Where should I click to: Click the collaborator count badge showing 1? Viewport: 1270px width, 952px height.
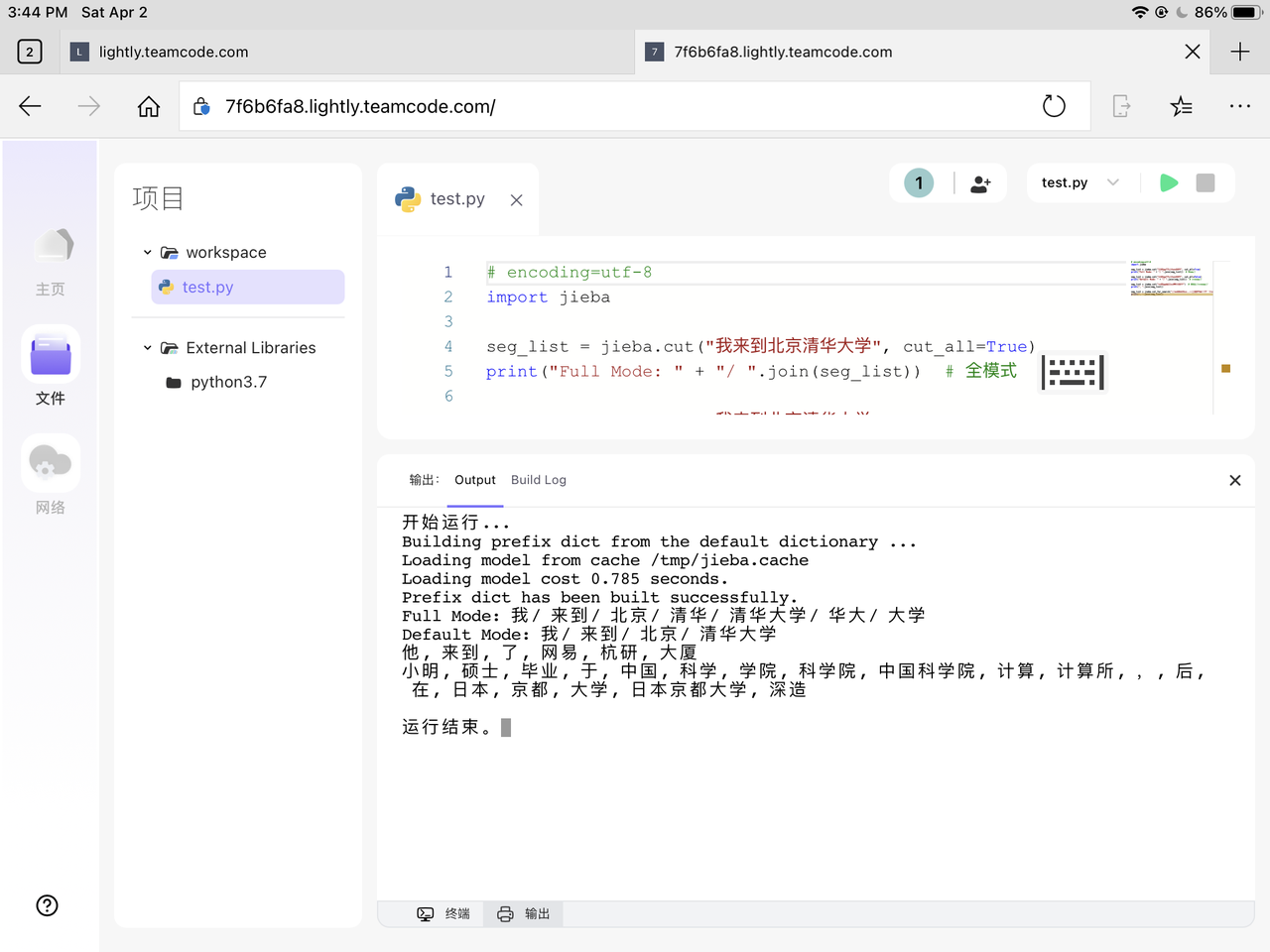click(918, 182)
